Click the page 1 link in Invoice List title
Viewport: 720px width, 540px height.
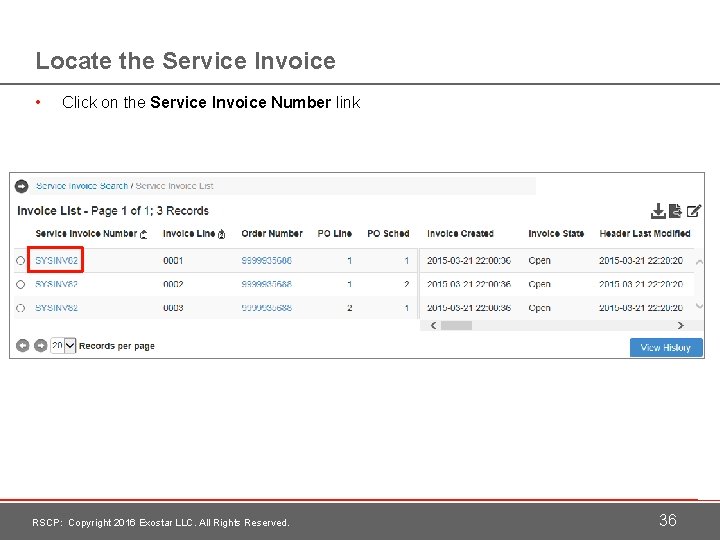(x=146, y=211)
